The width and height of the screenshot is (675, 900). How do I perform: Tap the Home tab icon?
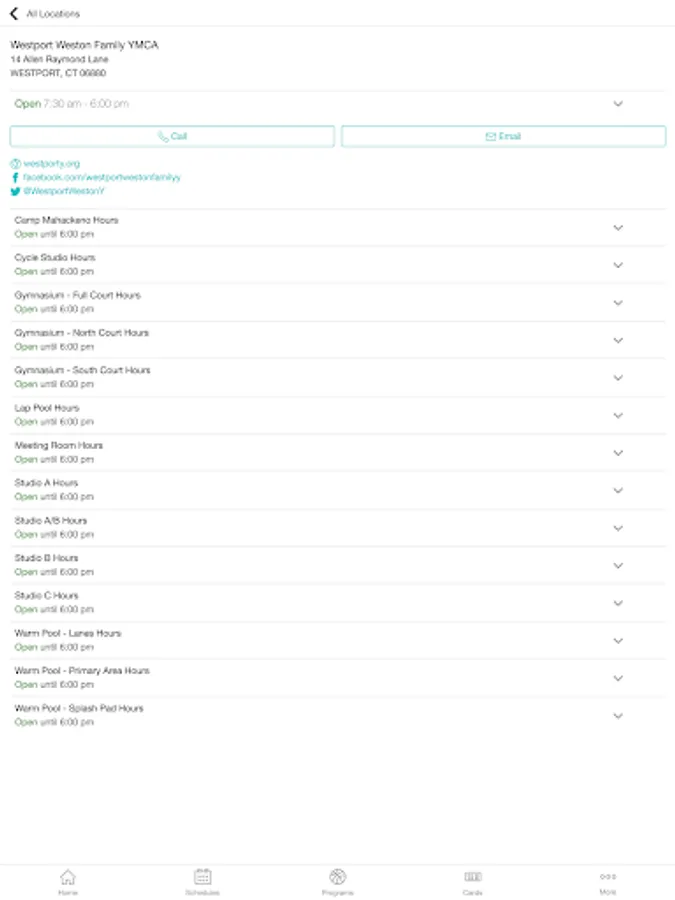point(68,876)
